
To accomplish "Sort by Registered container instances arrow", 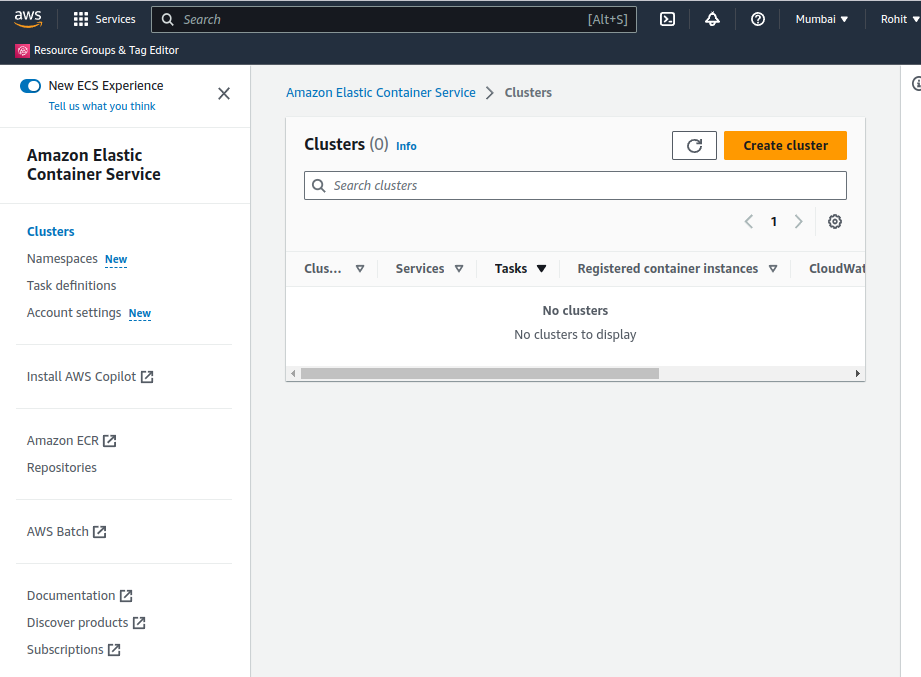I will [x=773, y=268].
